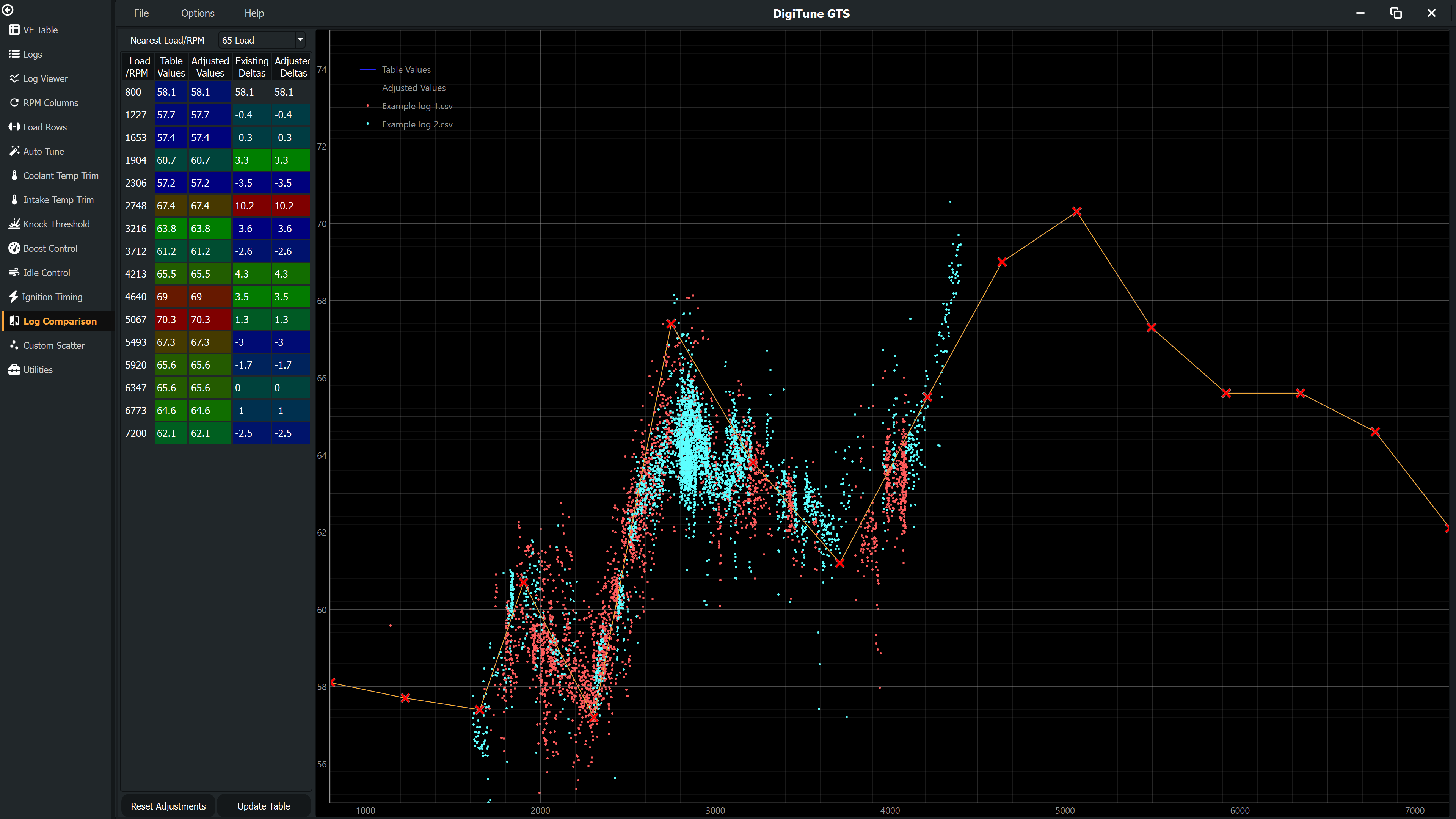1456x819 pixels.
Task: Click Existing Delta -1 in 6773 row
Action: [x=251, y=410]
